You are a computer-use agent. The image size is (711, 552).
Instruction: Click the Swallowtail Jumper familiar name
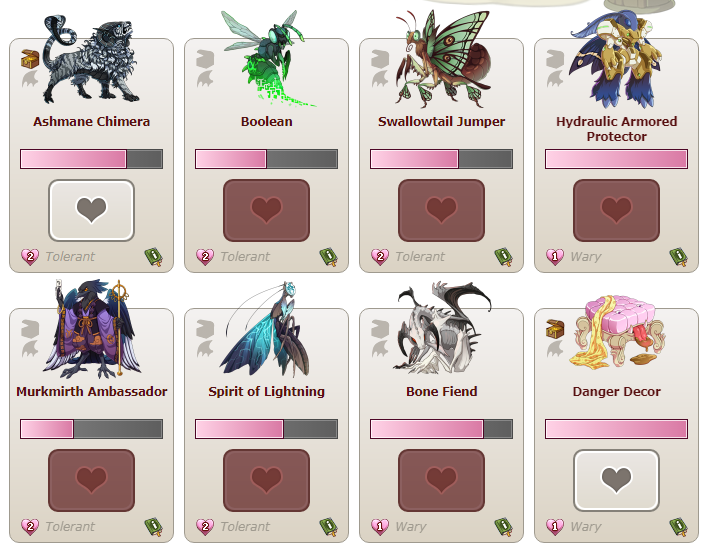click(442, 122)
